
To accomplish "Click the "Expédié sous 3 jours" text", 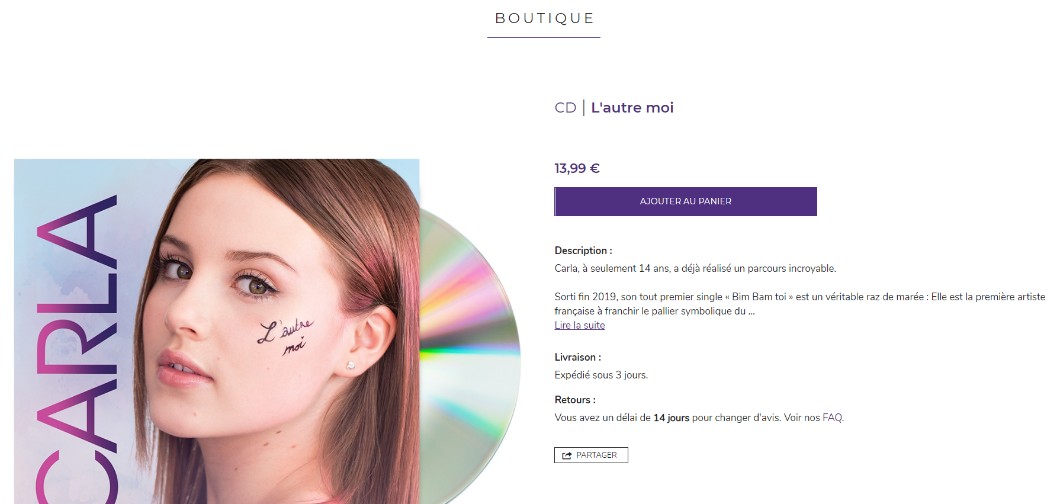I will (x=601, y=375).
